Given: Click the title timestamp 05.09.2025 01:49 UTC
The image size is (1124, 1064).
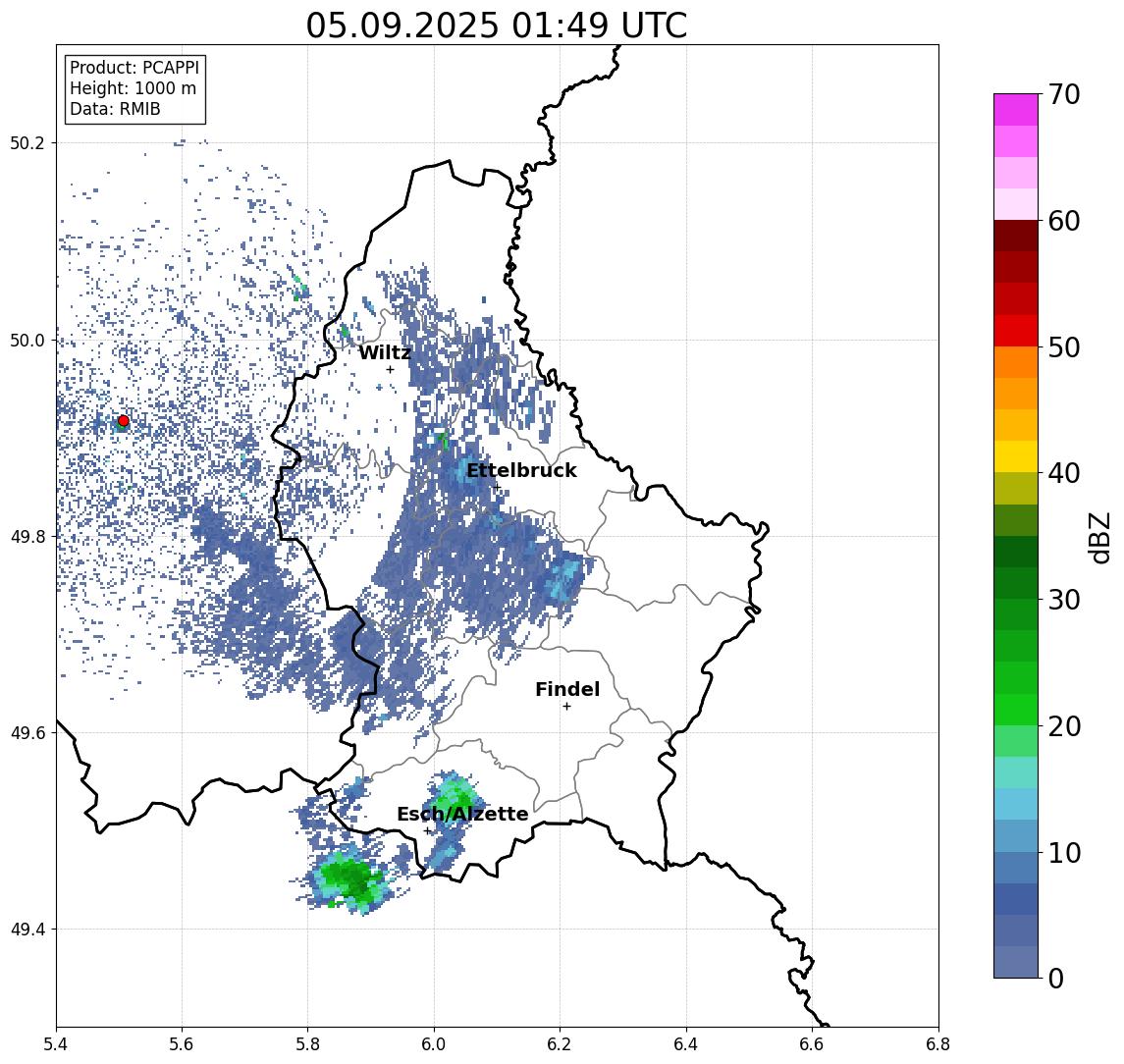Looking at the screenshot, I should pos(496,26).
